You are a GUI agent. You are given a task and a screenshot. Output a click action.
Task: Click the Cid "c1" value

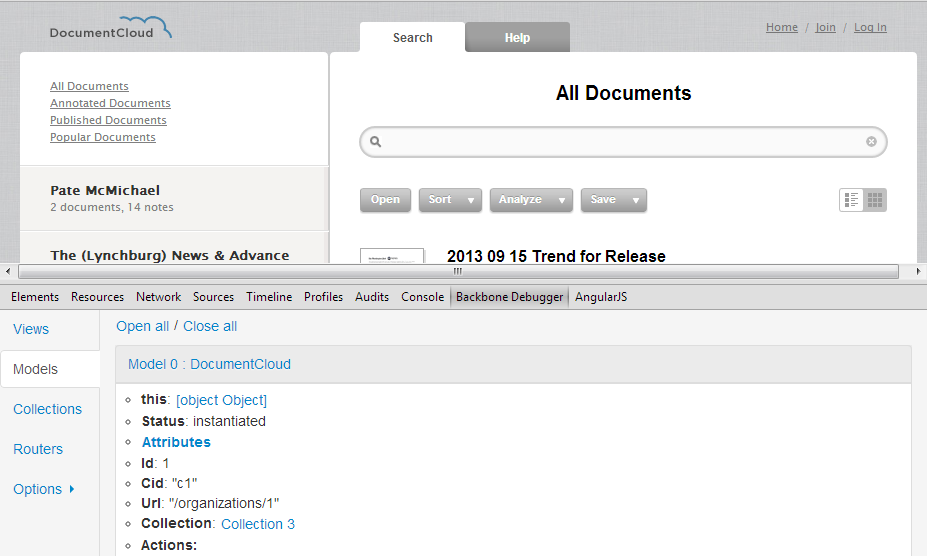point(184,483)
